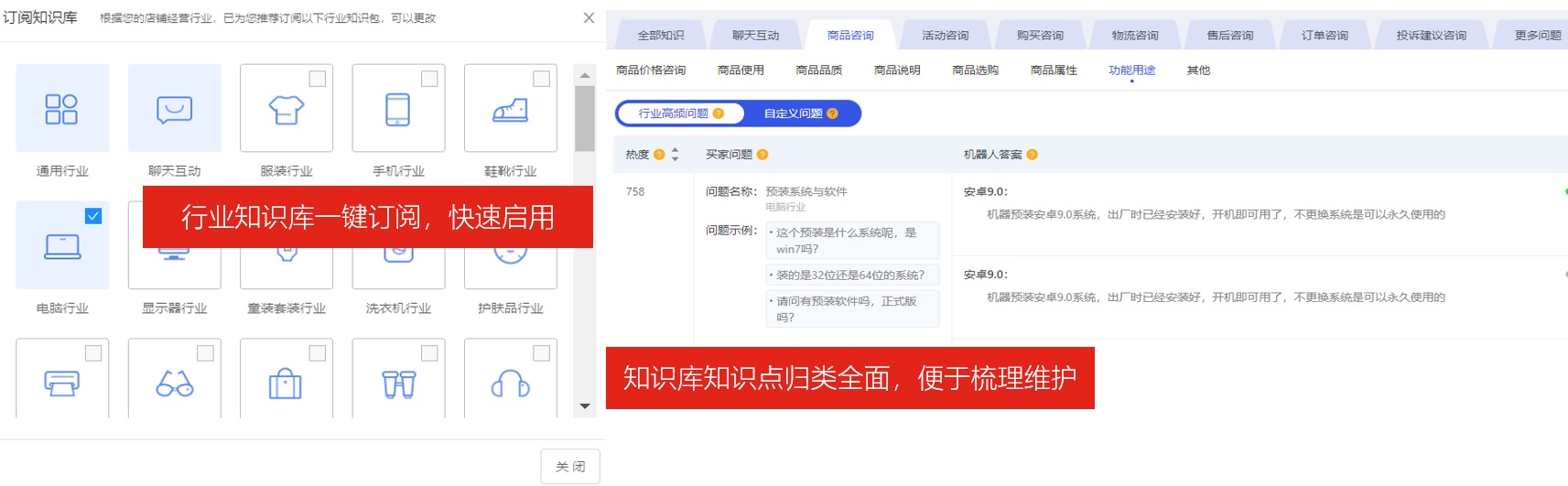Select the 功能用途 sub-category
The width and height of the screenshot is (1568, 486).
[x=1132, y=70]
